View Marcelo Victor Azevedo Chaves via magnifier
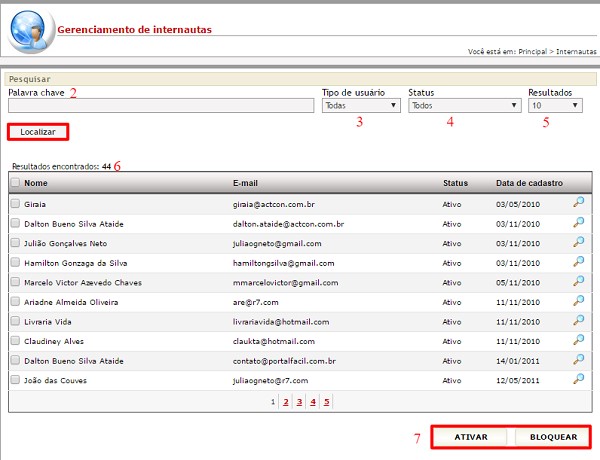Viewport: 600px width, 460px height. (579, 280)
